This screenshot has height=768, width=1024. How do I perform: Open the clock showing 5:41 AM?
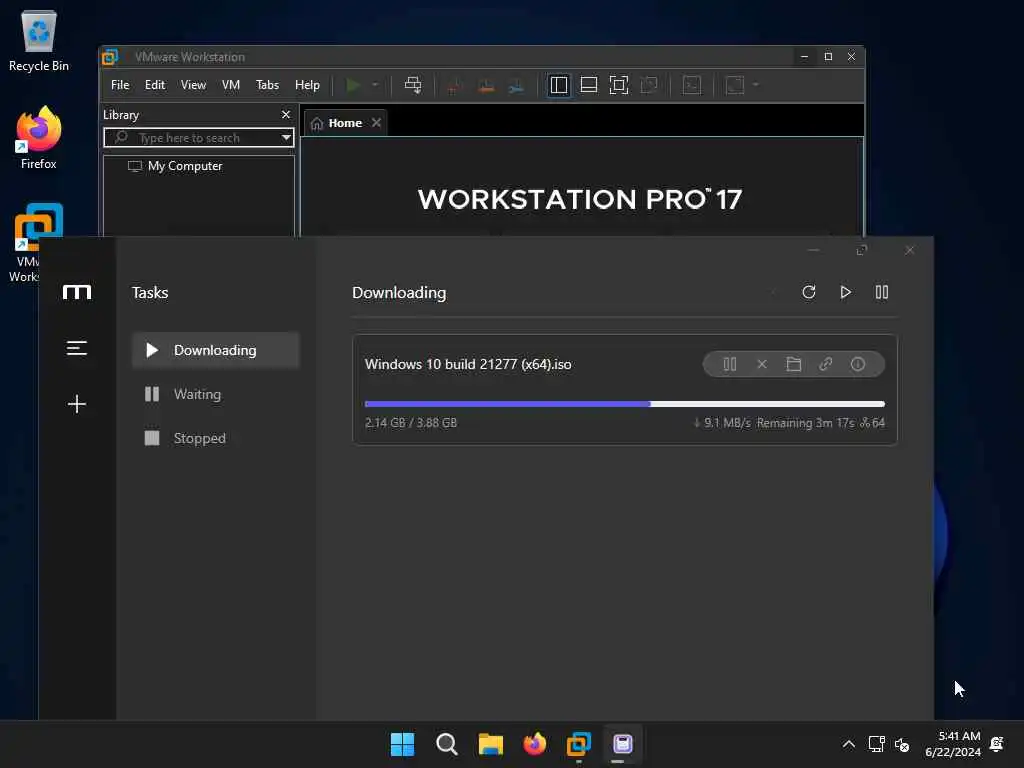point(953,744)
